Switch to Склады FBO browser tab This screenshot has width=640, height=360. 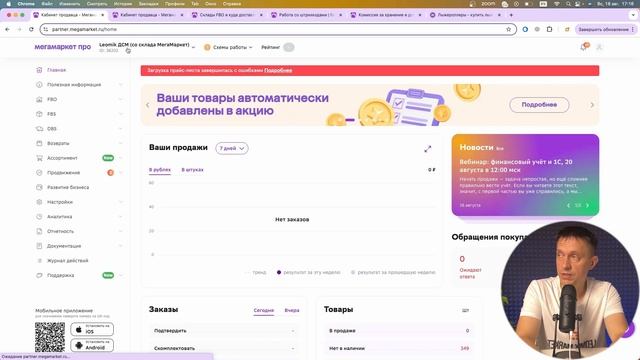click(227, 15)
